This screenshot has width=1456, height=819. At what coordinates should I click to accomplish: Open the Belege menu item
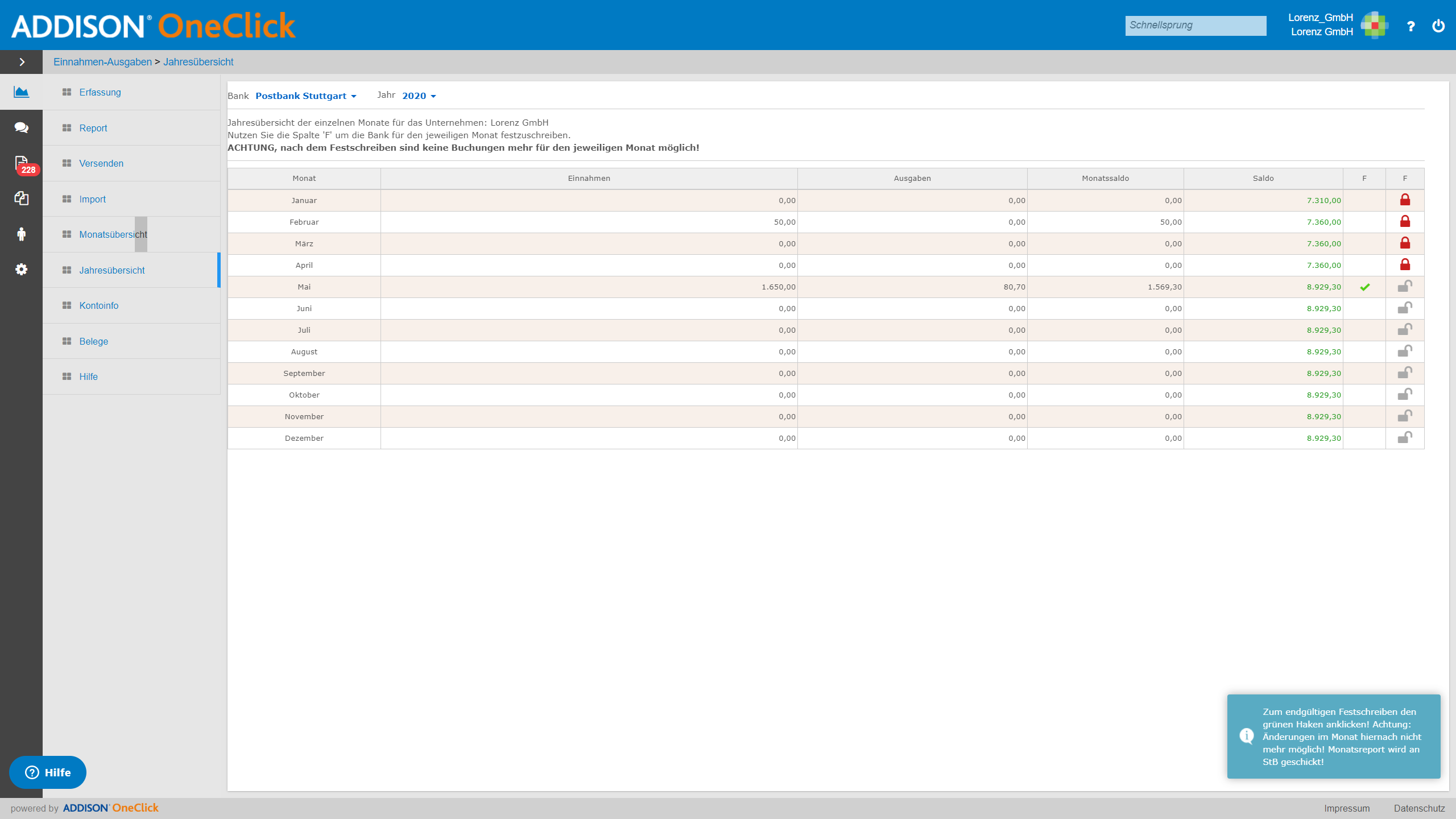point(131,341)
